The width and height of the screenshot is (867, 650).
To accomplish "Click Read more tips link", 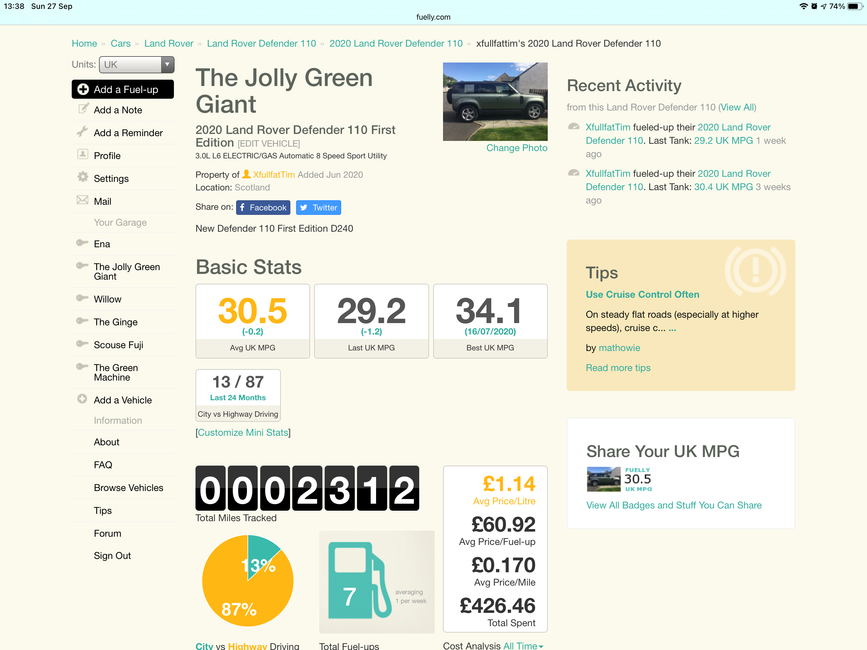I will pyautogui.click(x=618, y=368).
